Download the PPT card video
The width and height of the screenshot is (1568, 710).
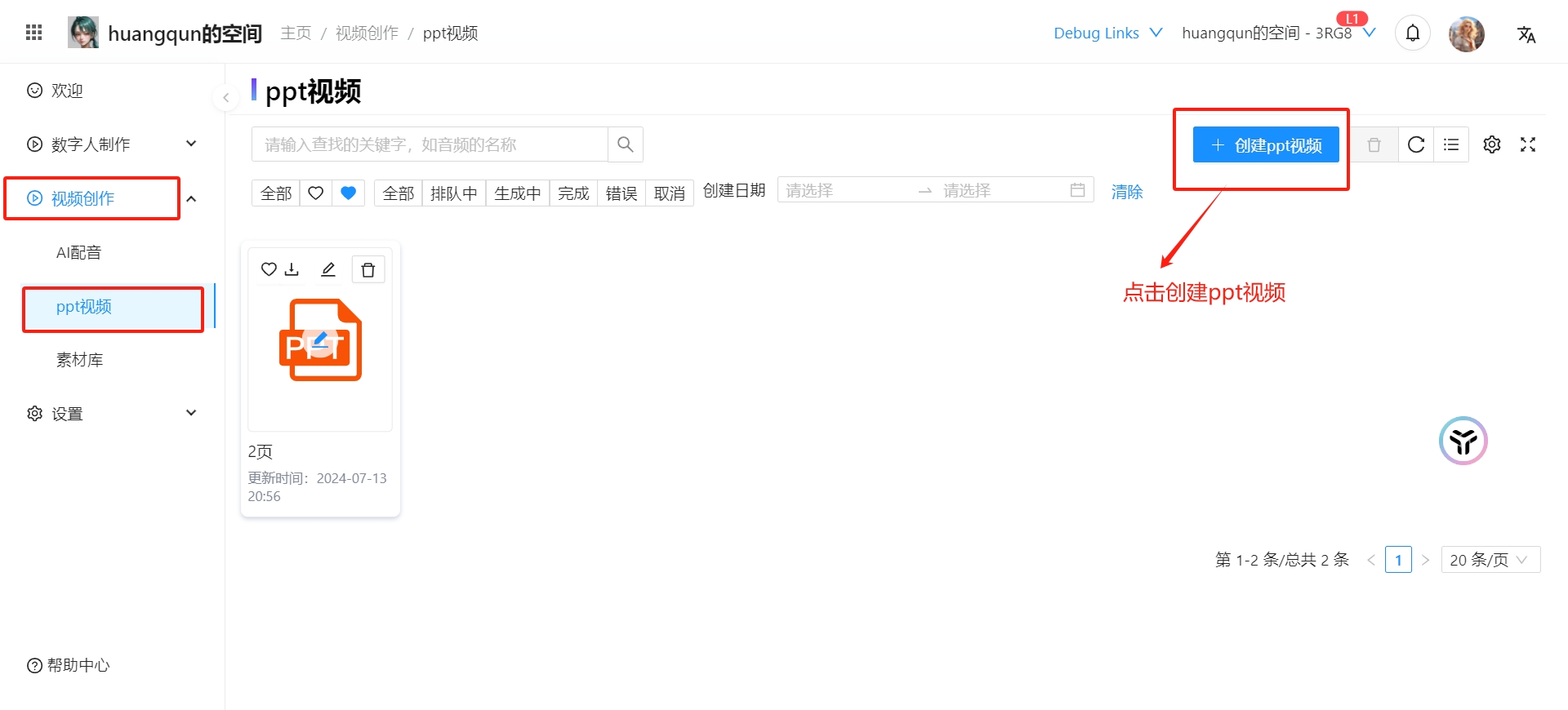coord(292,269)
